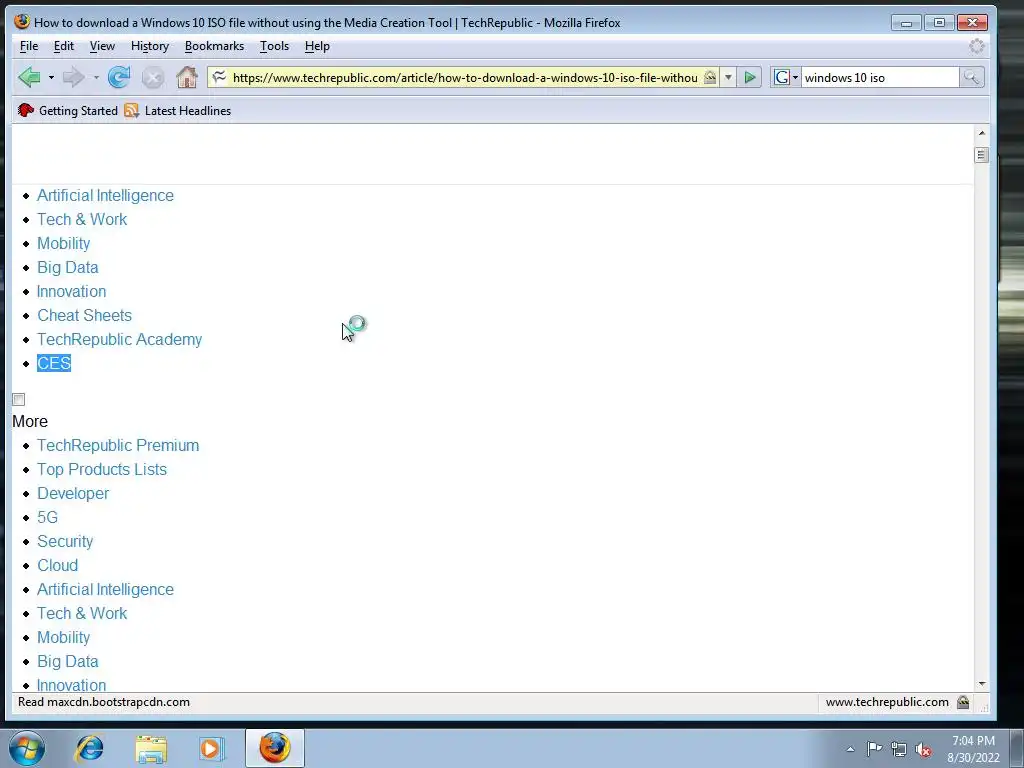Click the scrollbar up arrow
1024x768 pixels.
[x=982, y=133]
